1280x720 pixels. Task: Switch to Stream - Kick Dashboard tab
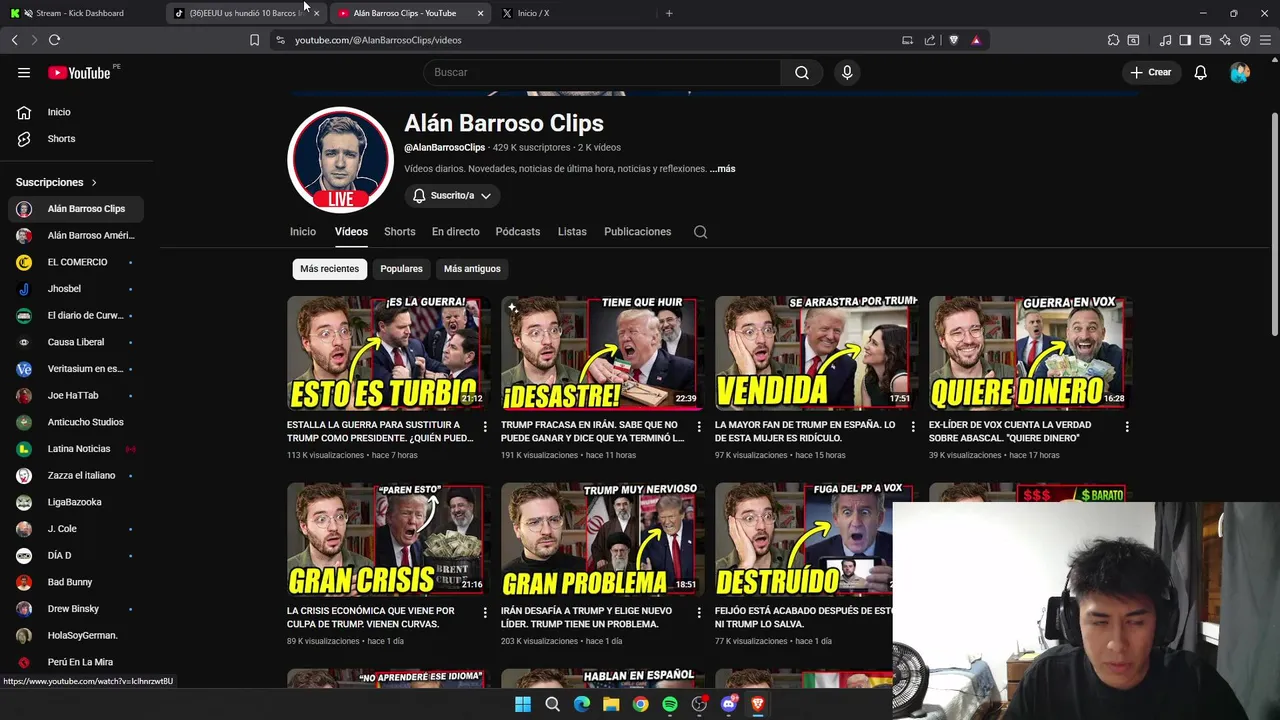pos(80,13)
